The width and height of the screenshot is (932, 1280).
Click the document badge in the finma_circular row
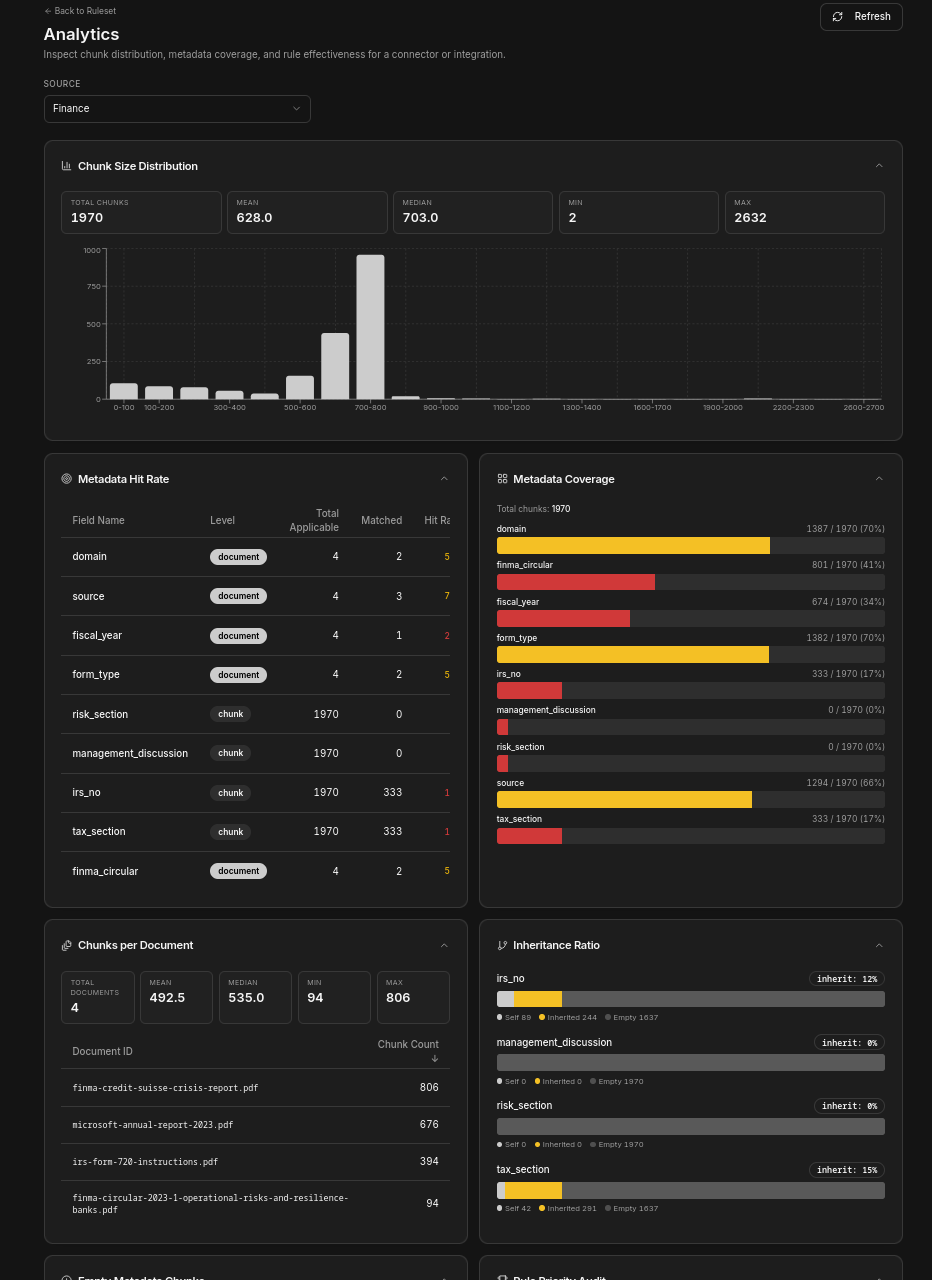[x=238, y=871]
